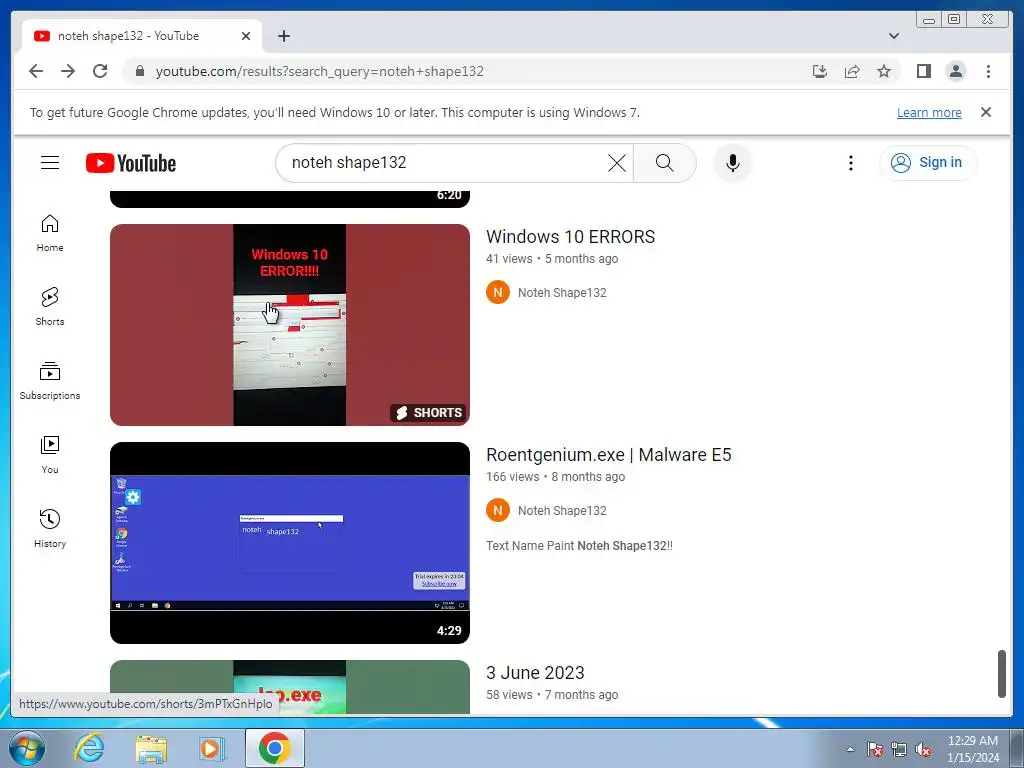Open the Windows Start menu
Image resolution: width=1024 pixels, height=768 pixels.
(x=26, y=748)
